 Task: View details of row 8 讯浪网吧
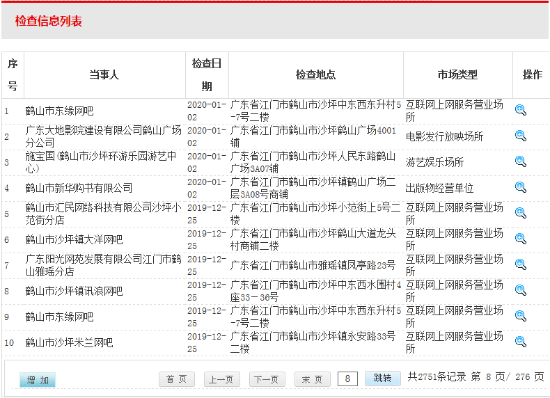pyautogui.click(x=521, y=290)
